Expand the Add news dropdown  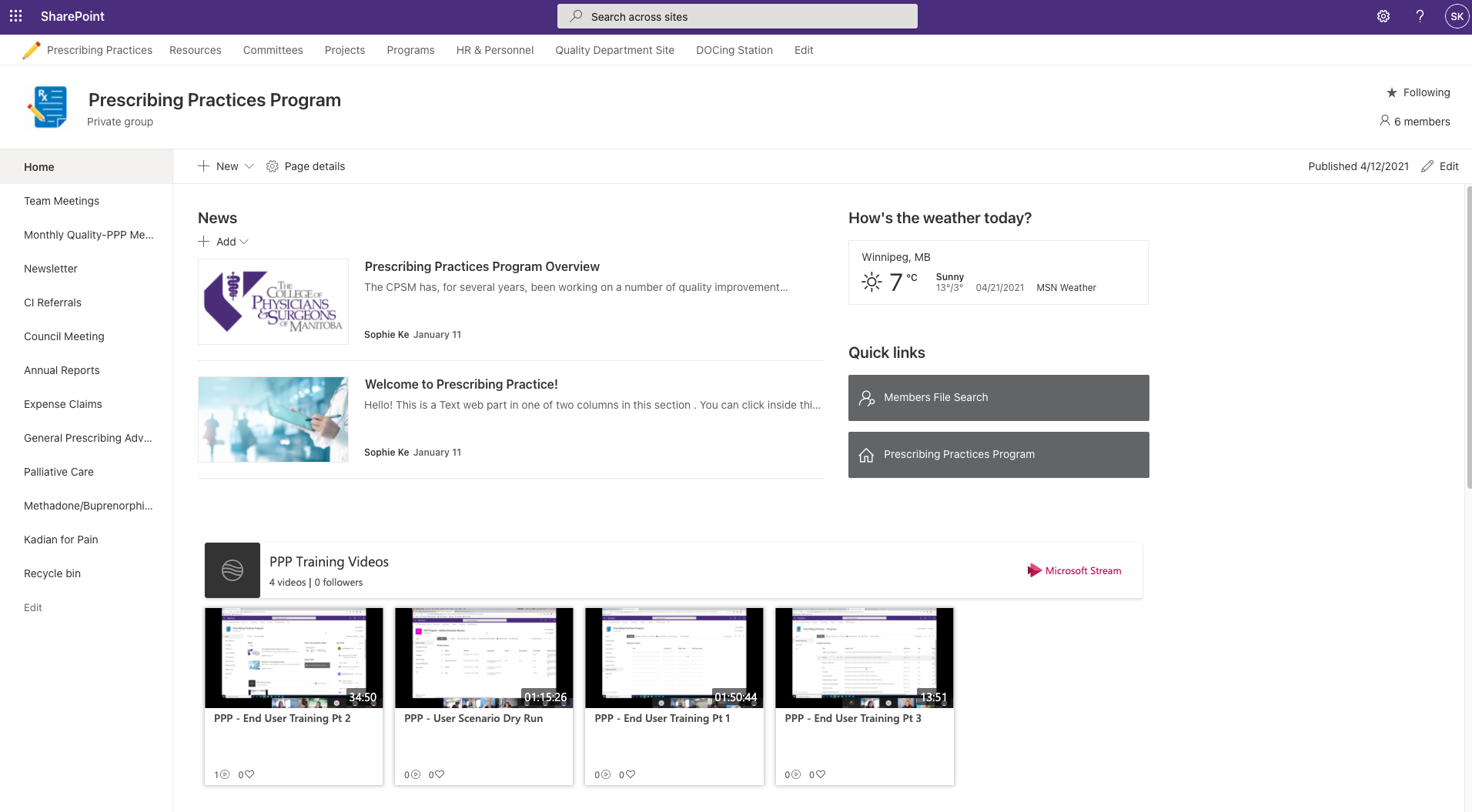click(223, 242)
